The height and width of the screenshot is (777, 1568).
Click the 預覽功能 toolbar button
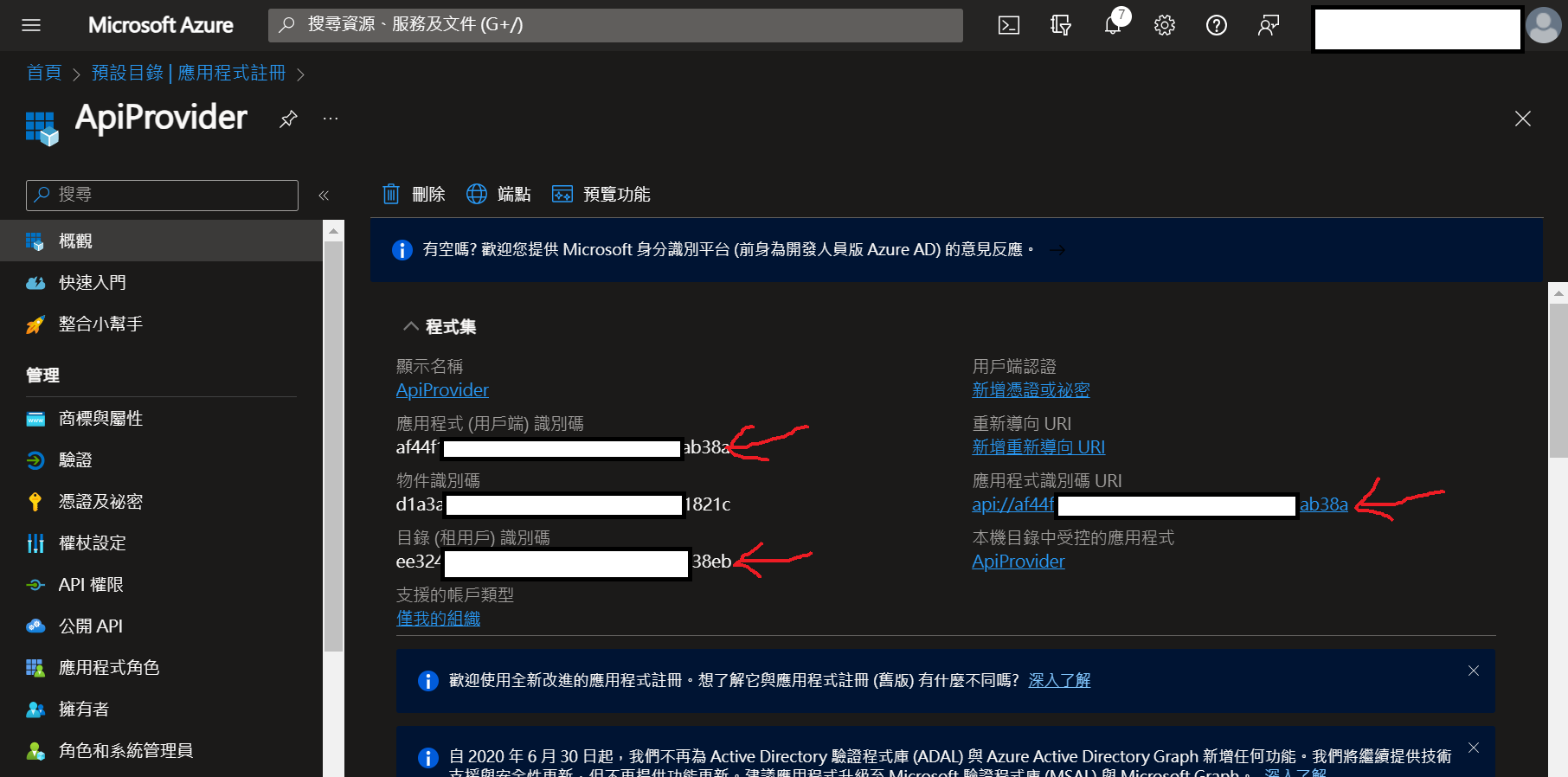coord(601,194)
